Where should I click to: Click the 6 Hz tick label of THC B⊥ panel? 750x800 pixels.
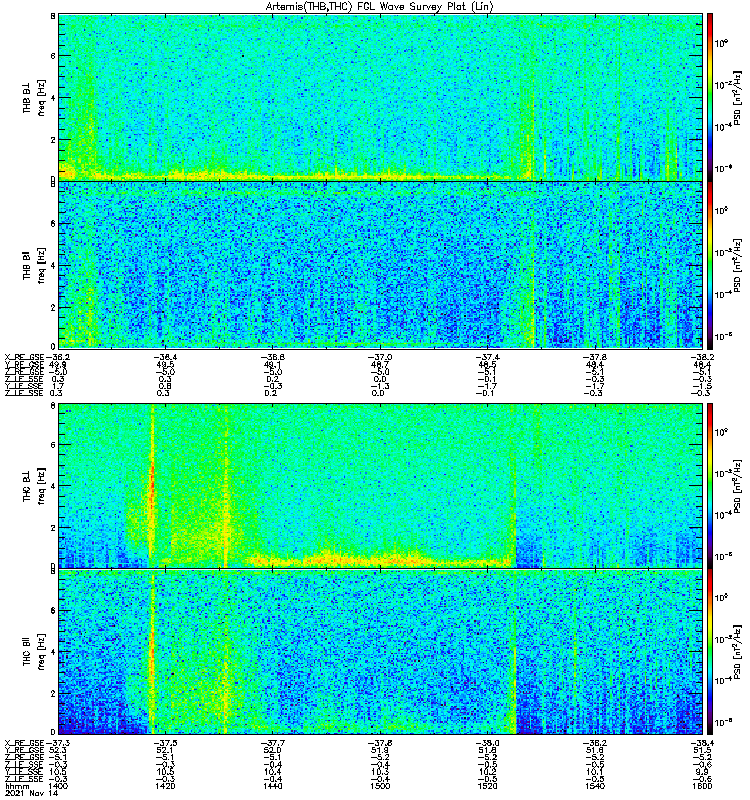53,444
